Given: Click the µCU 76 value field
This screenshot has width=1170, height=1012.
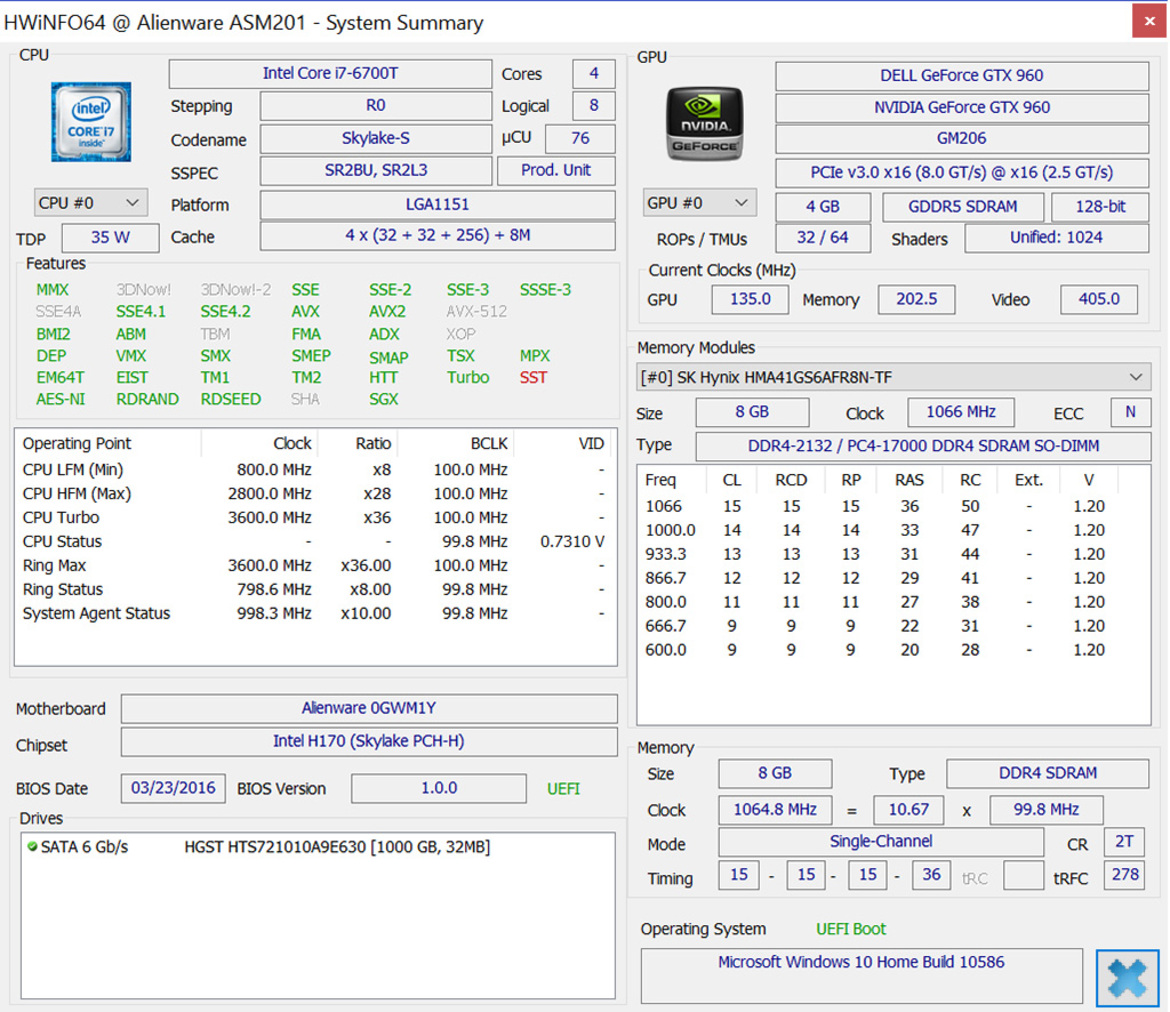Looking at the screenshot, I should click(580, 138).
